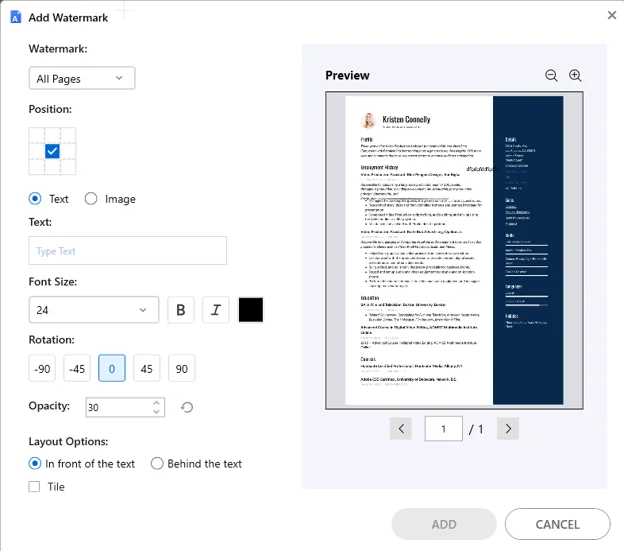Click the resume preview thumbnail
Viewport: 624px width, 551px height.
454,250
